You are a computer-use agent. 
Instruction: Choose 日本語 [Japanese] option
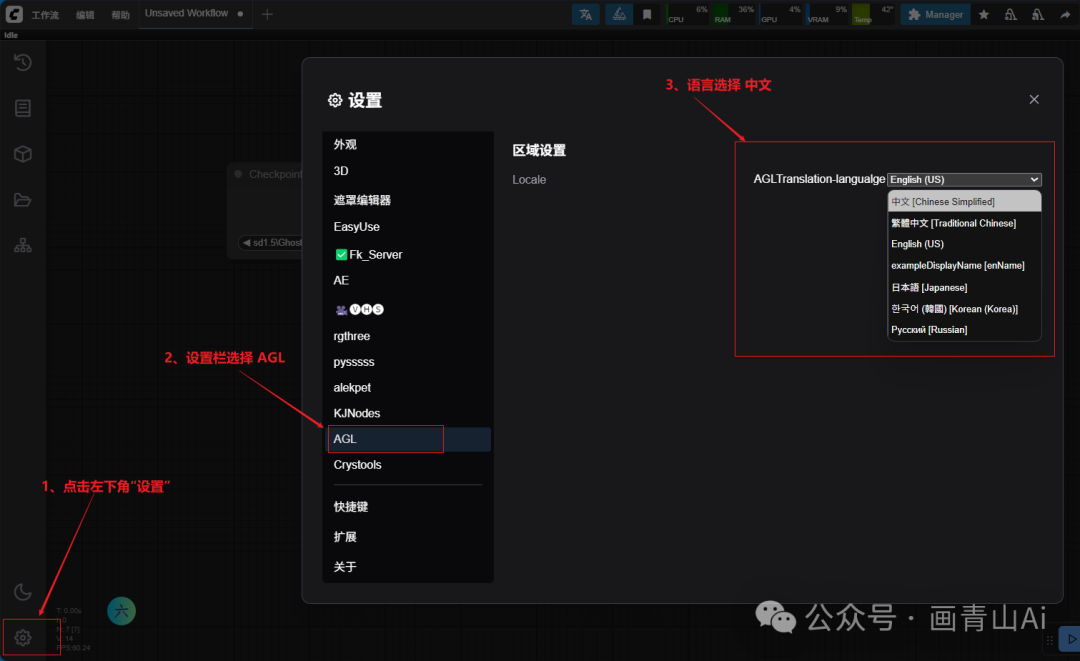(964, 287)
